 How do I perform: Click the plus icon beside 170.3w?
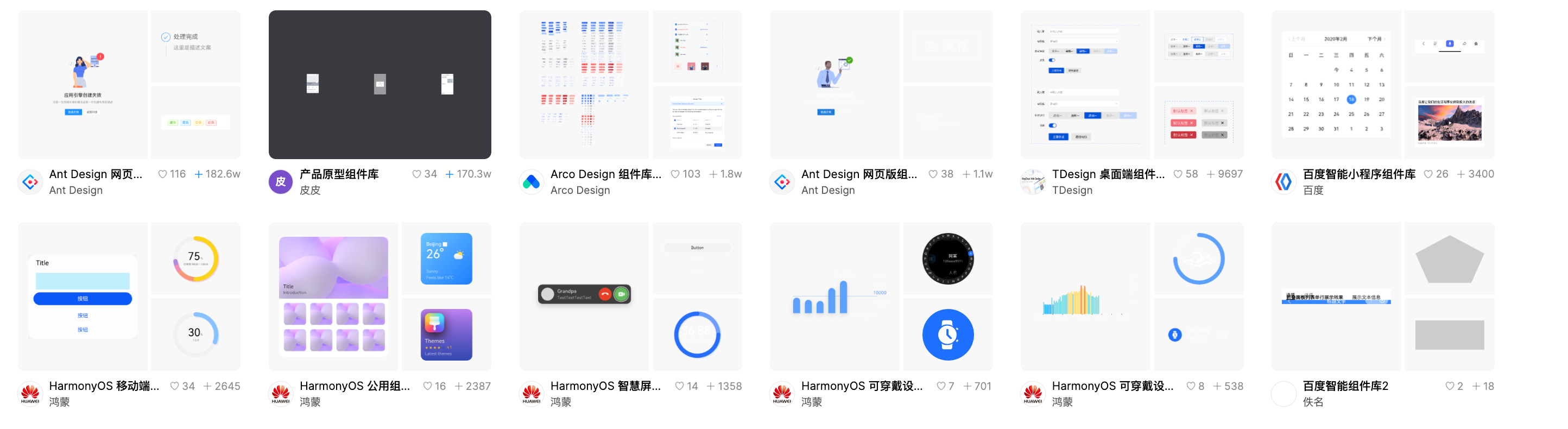[449, 174]
